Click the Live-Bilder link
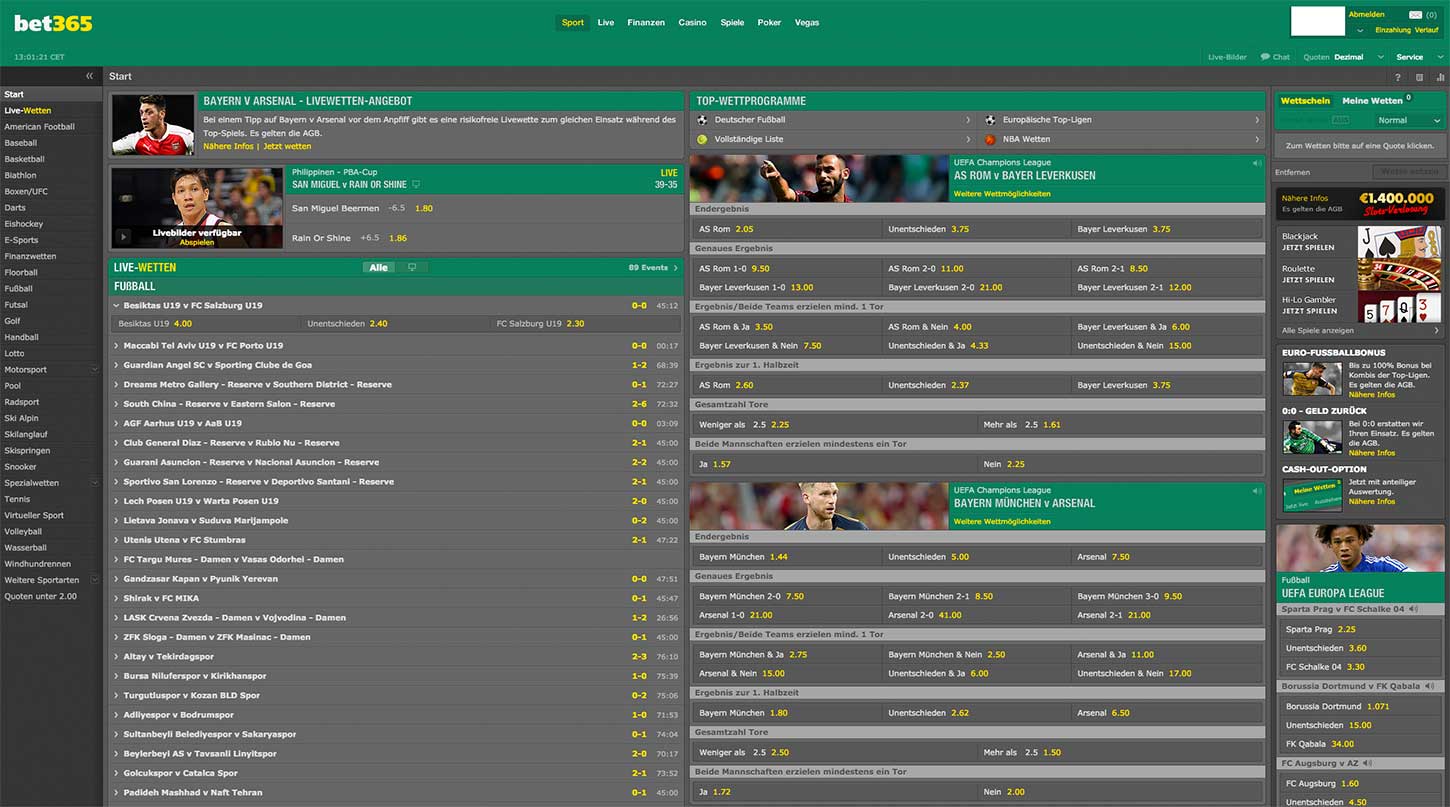1450x807 pixels. 1227,57
